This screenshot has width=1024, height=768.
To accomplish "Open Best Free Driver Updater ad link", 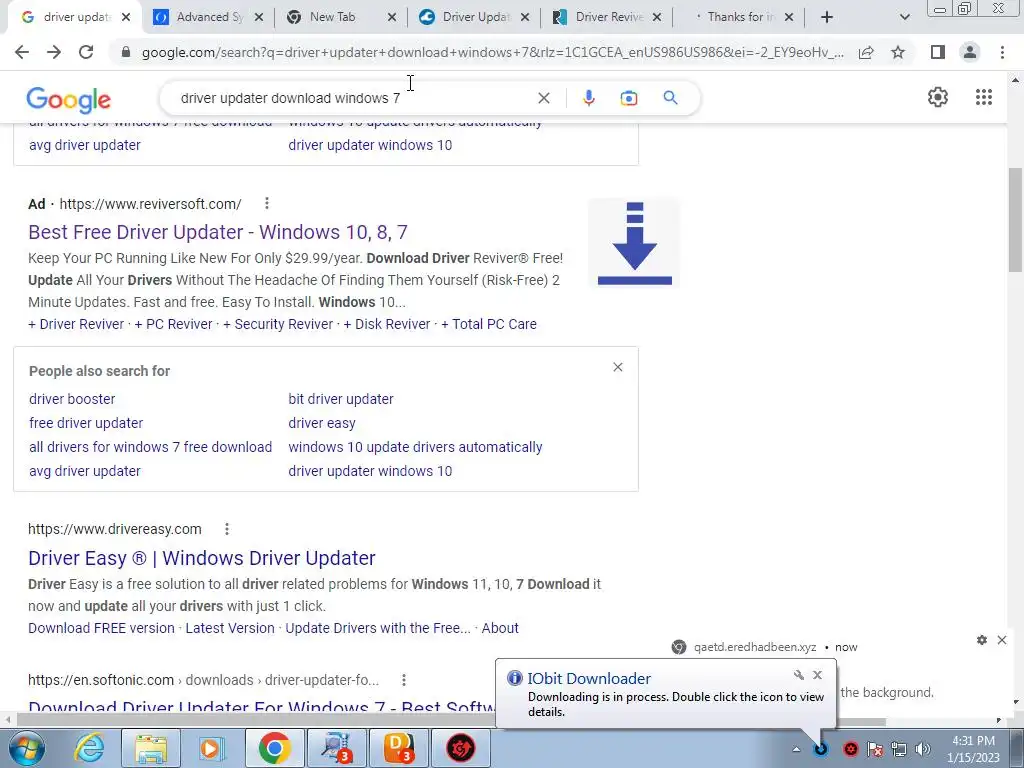I will 218,232.
